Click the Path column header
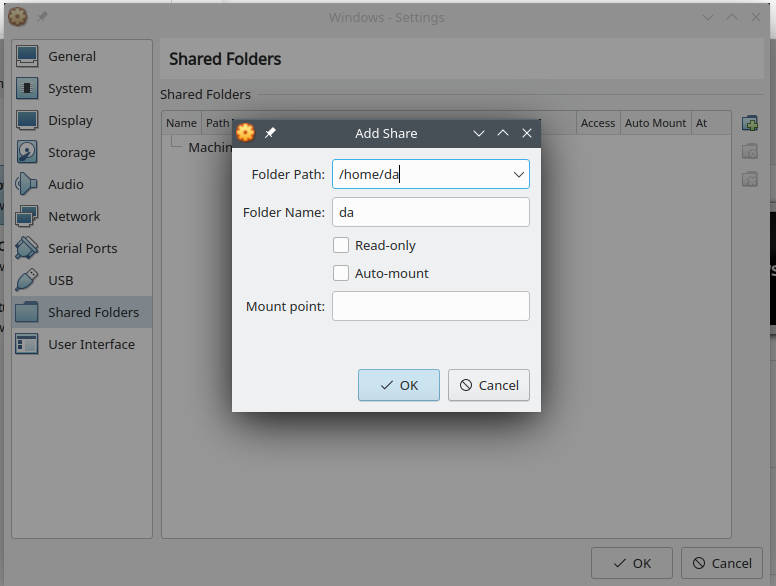This screenshot has height=586, width=776. pos(217,123)
